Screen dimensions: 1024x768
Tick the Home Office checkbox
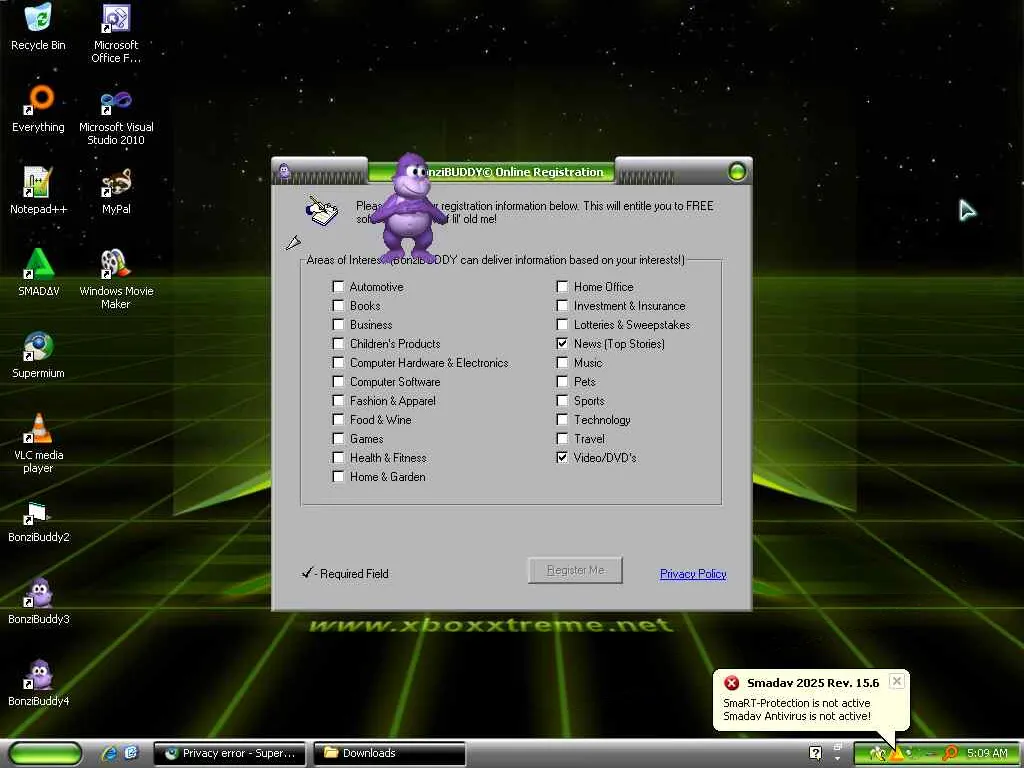tap(562, 286)
